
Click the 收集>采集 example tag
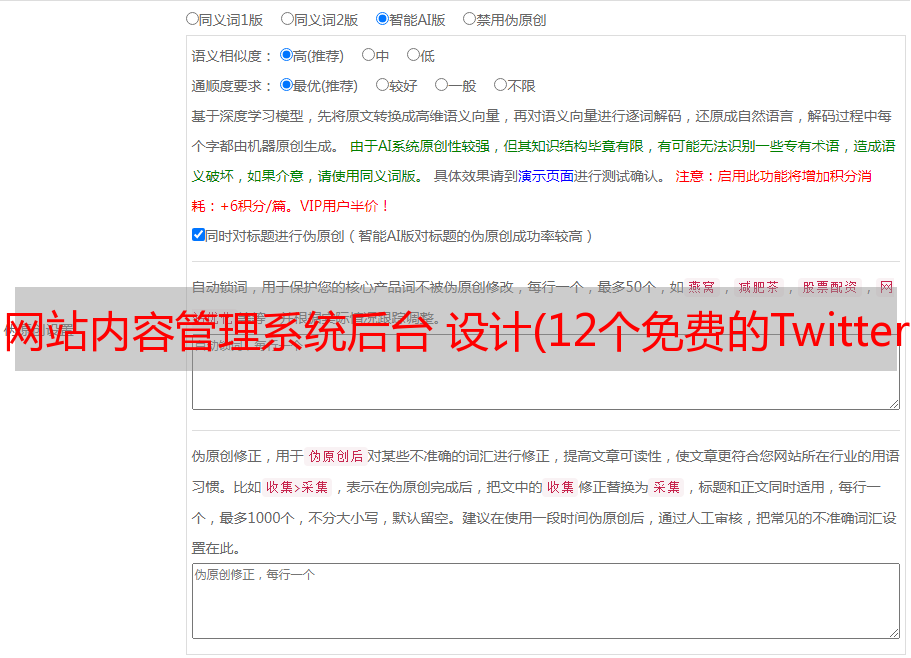point(297,487)
